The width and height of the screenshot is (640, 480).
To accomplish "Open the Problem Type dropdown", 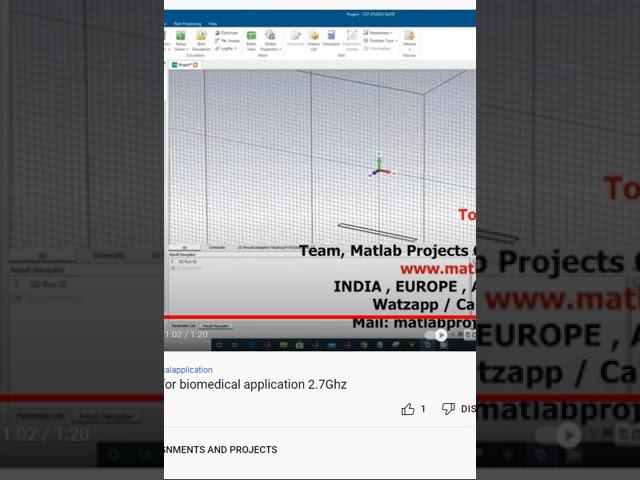I will point(380,40).
